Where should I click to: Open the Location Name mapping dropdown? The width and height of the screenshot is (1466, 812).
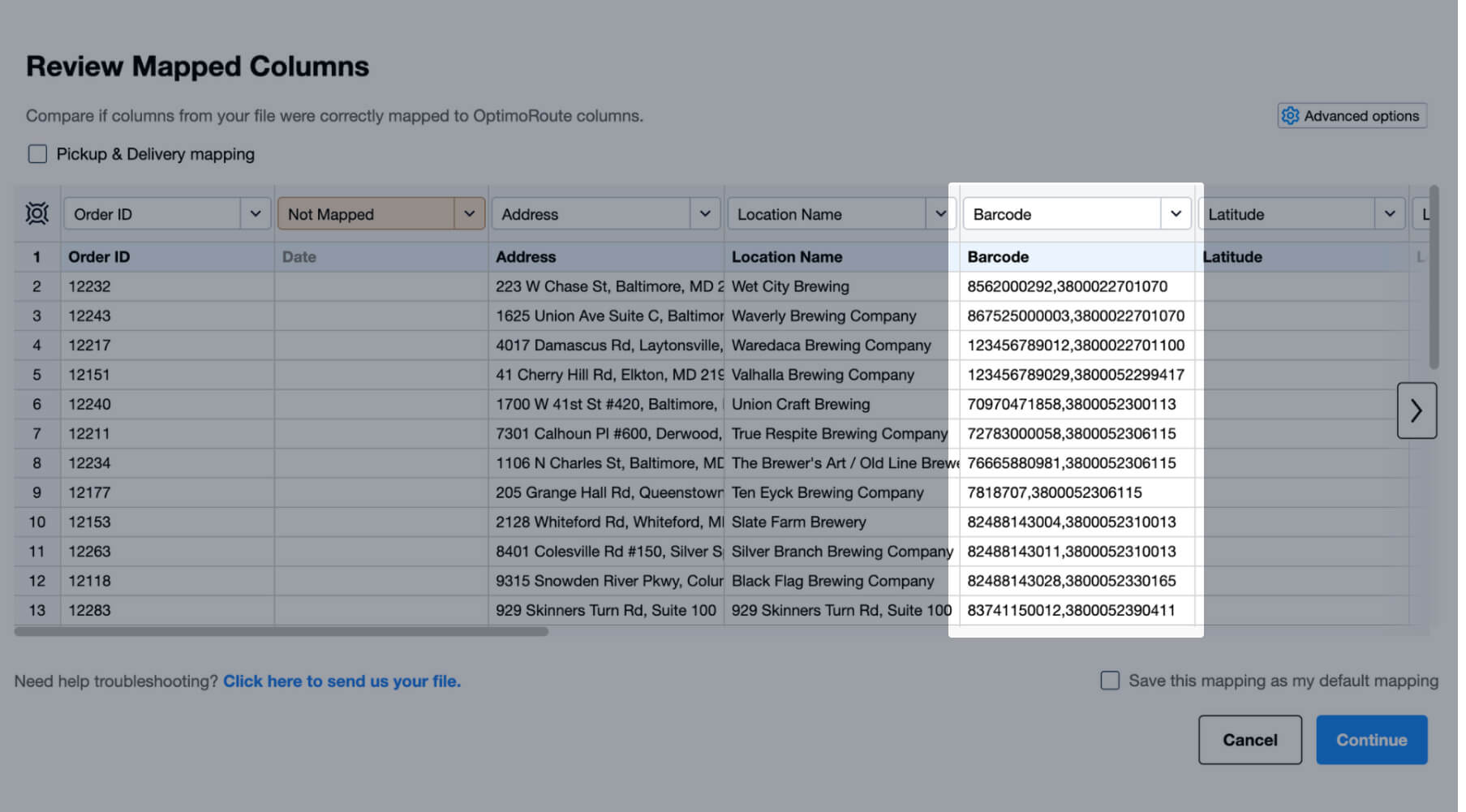(940, 213)
